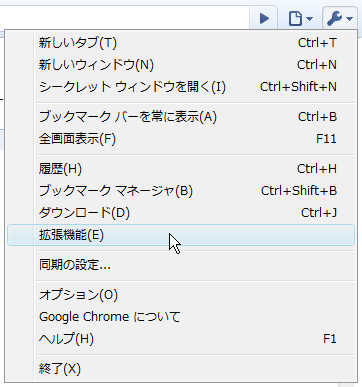Image resolution: width=362 pixels, height=387 pixels.
Task: Toggle ブックマーク バーを常に表示(A)
Action: 181,117
